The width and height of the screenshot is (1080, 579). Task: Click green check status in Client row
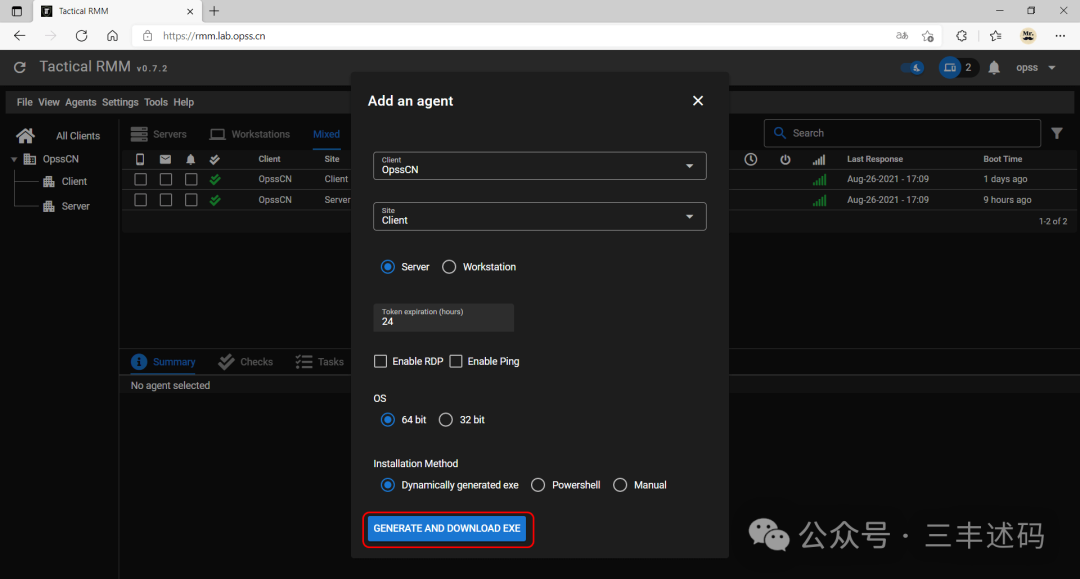pyautogui.click(x=215, y=179)
